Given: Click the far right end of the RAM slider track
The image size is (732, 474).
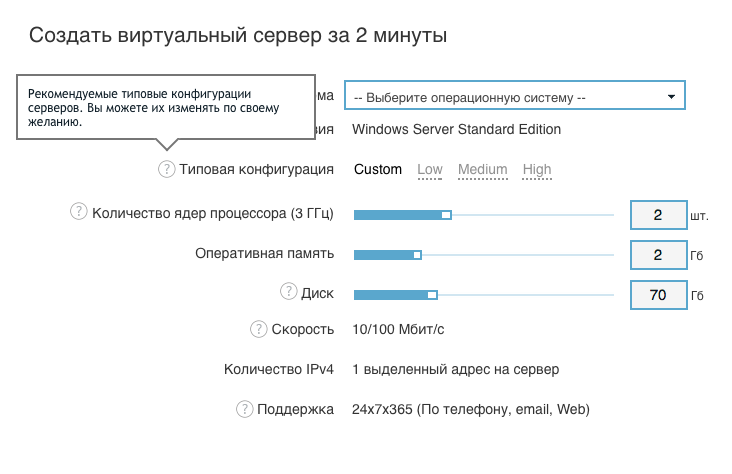Looking at the screenshot, I should pyautogui.click(x=611, y=255).
